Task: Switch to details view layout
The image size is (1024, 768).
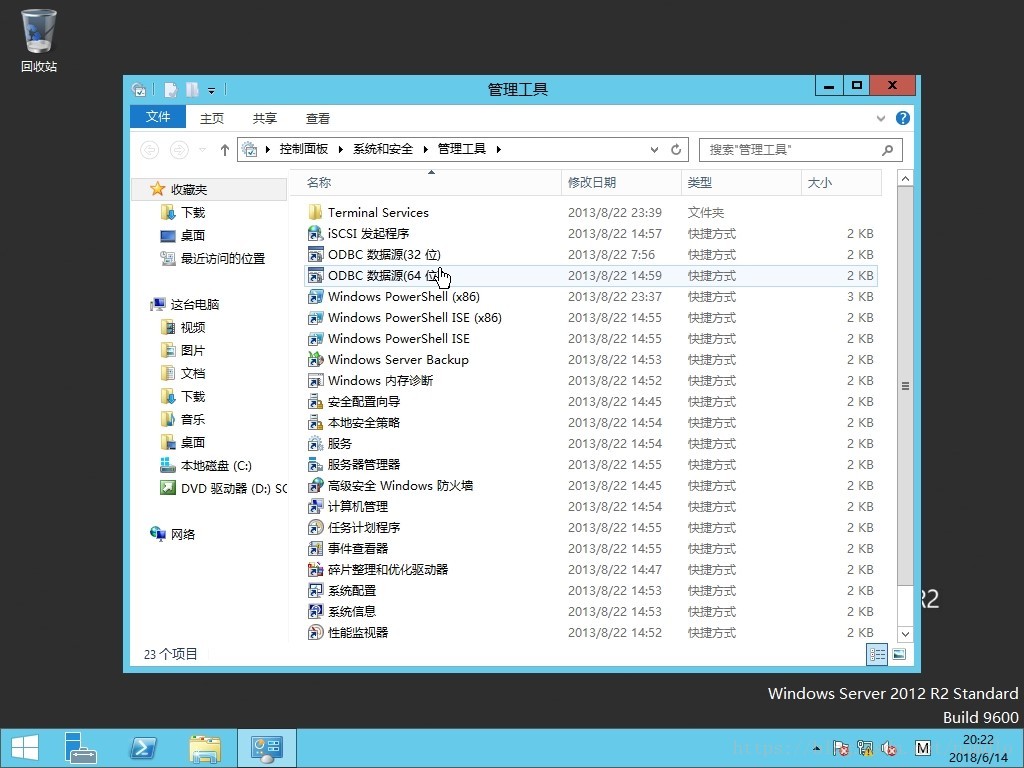Action: (877, 654)
